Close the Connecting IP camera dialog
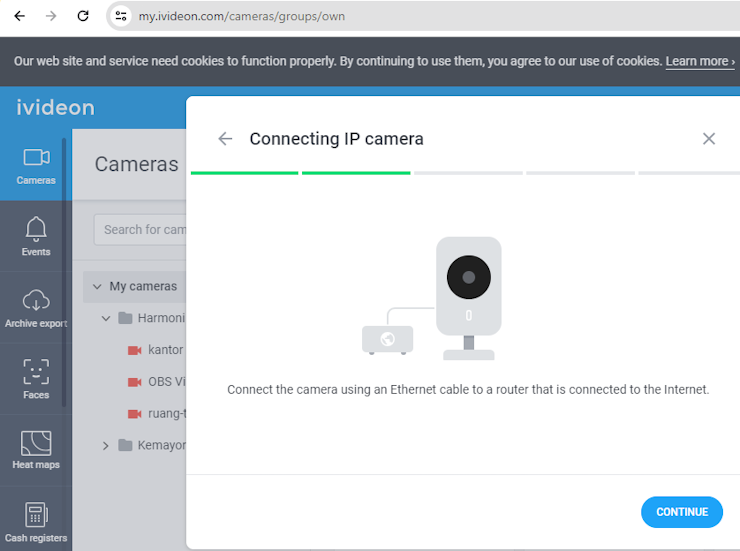This screenshot has height=551, width=740. coord(709,139)
